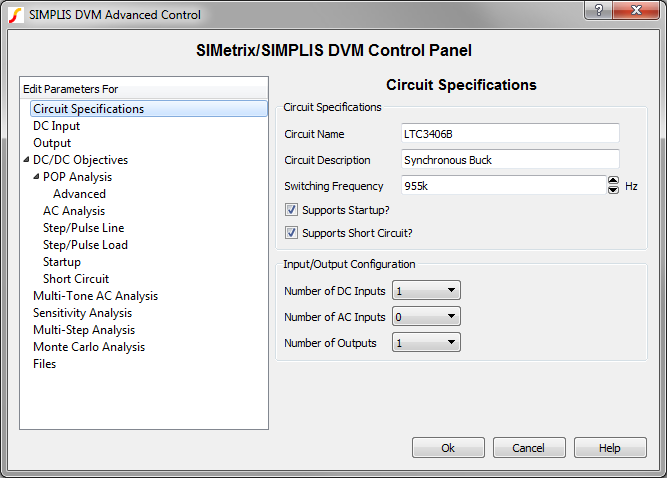
Task: Click the Help button
Action: coord(610,448)
